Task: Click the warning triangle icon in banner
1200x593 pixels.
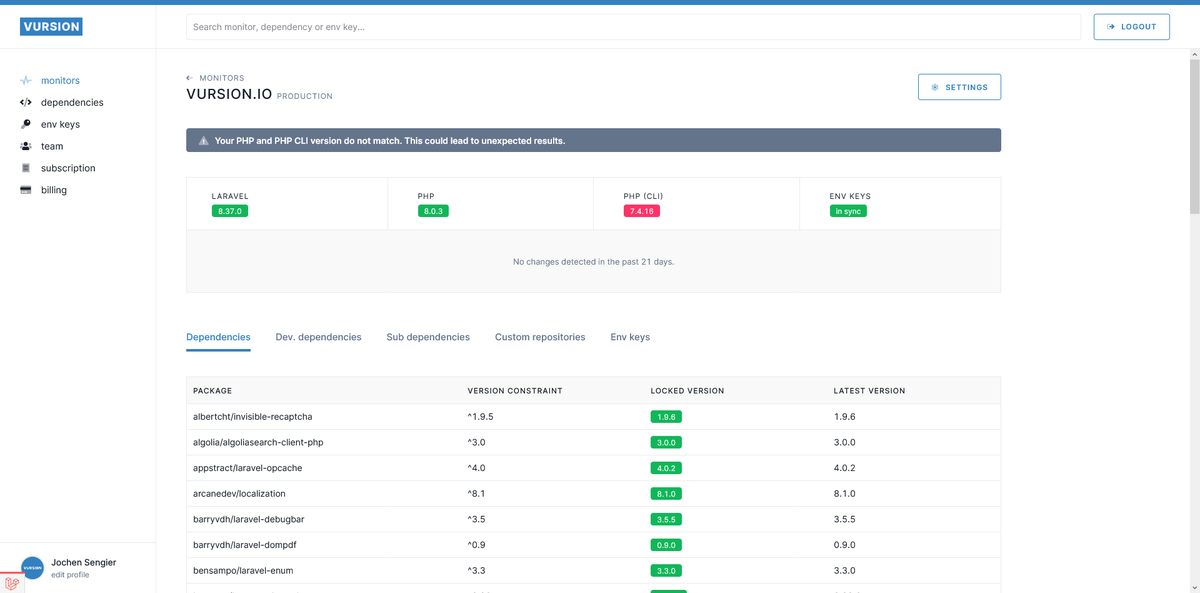Action: coord(203,141)
